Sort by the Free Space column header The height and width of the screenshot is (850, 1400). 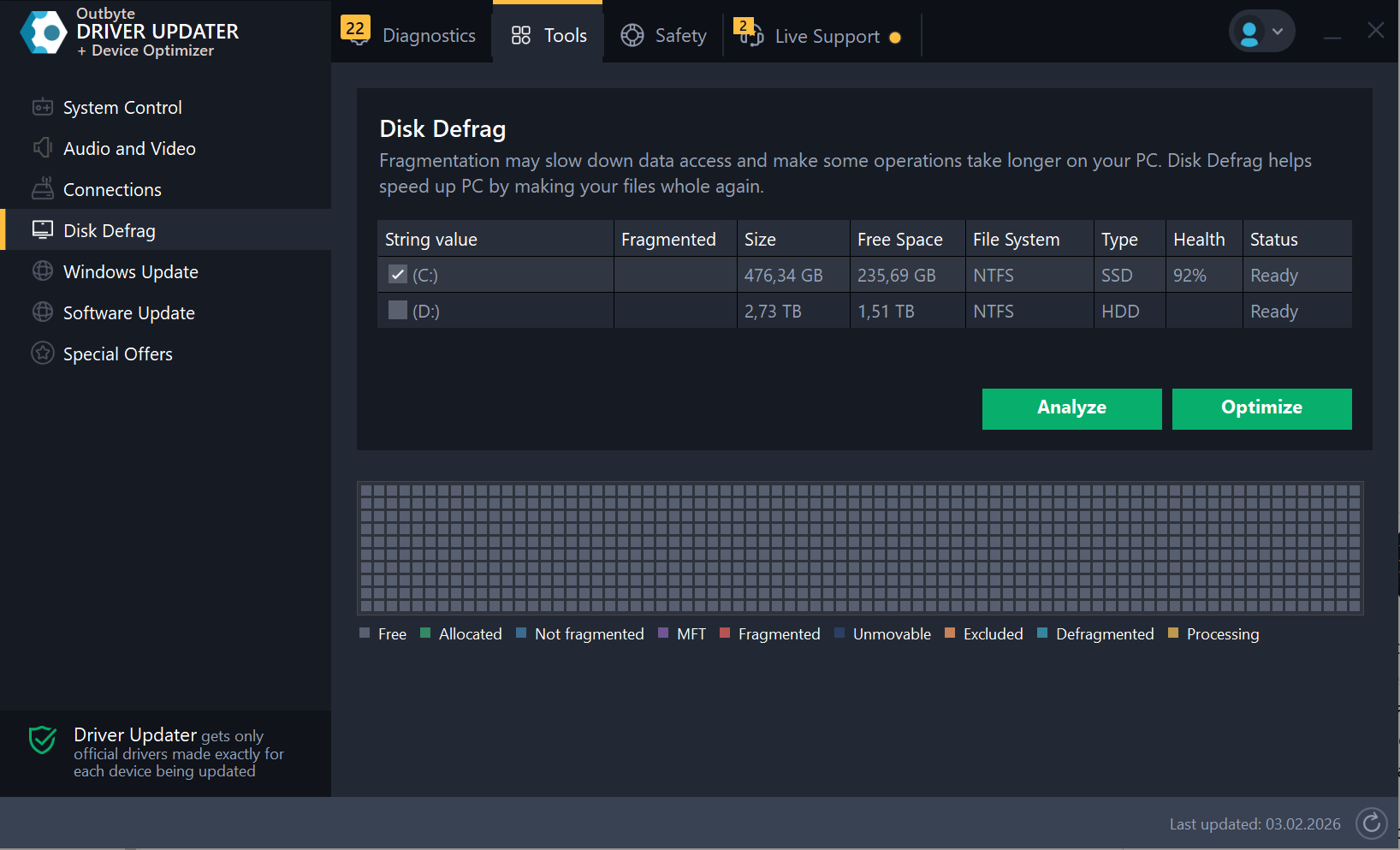tap(899, 240)
